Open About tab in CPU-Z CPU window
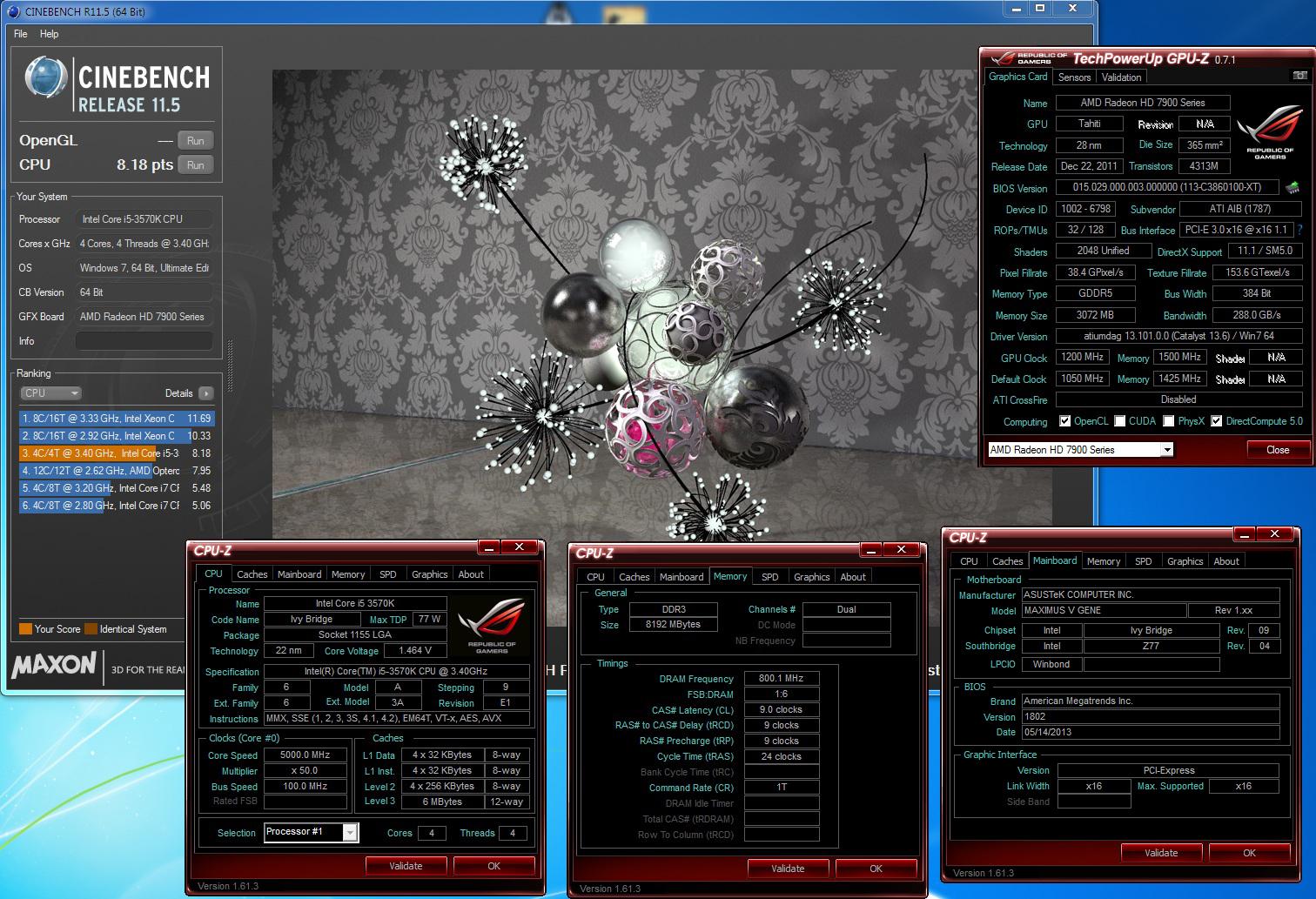Viewport: 1316px width, 899px height. pyautogui.click(x=471, y=574)
